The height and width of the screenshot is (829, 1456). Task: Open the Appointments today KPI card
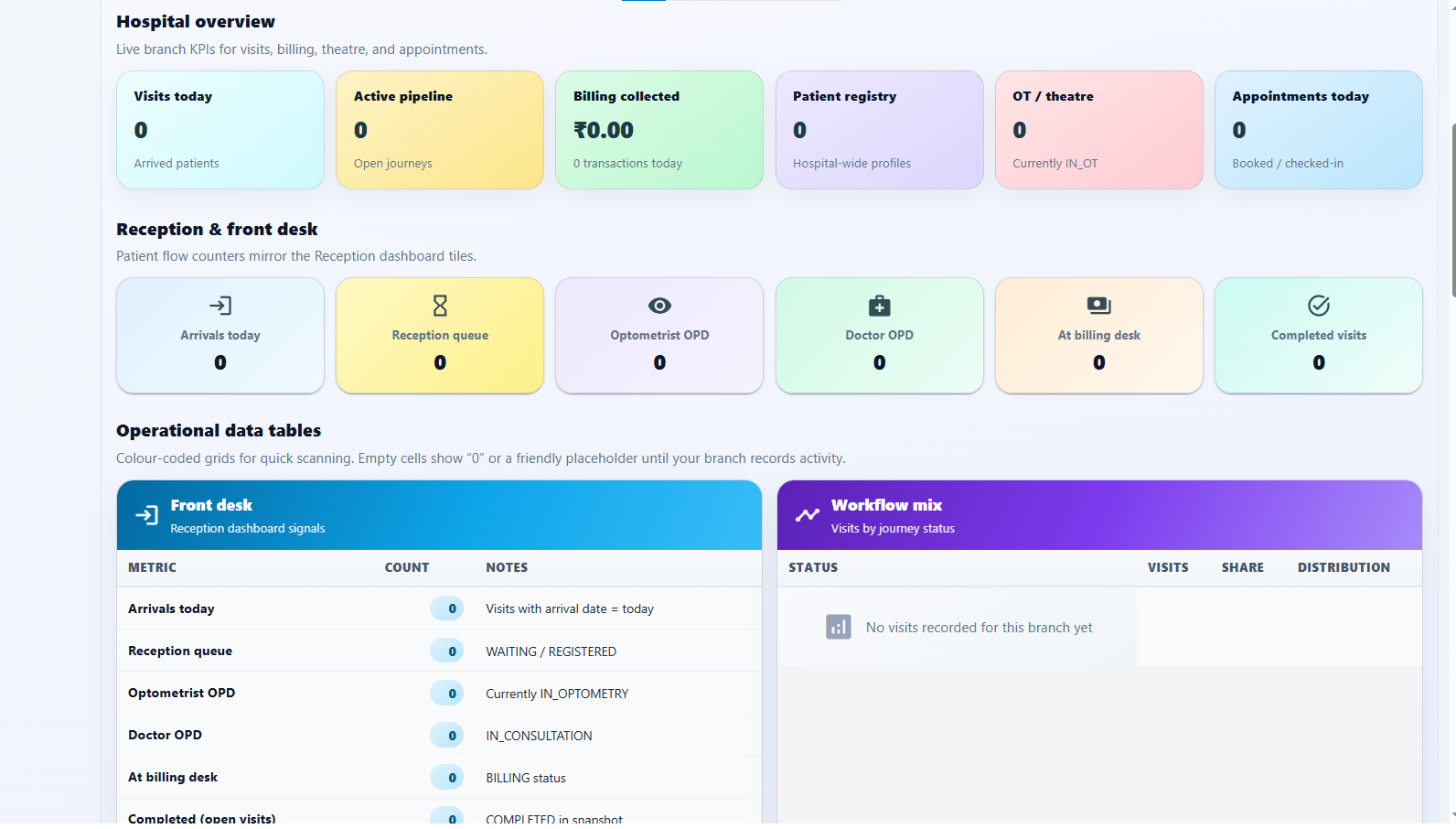[1319, 130]
